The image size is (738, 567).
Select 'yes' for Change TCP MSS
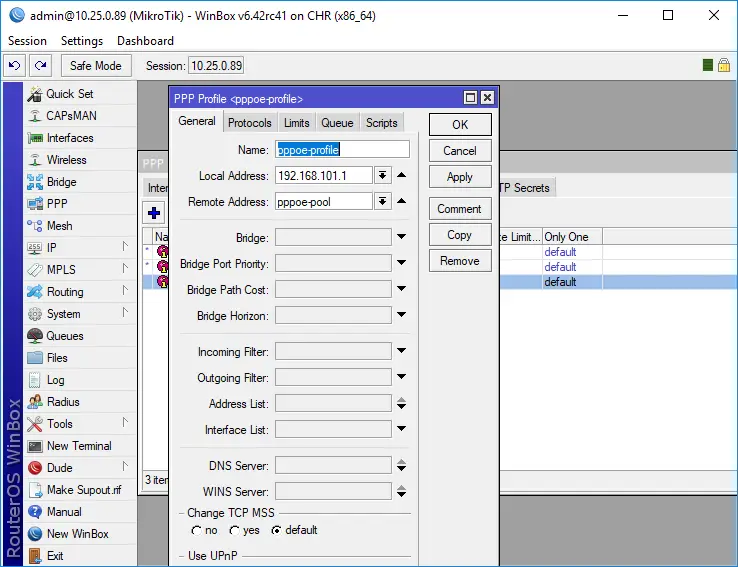tap(234, 530)
